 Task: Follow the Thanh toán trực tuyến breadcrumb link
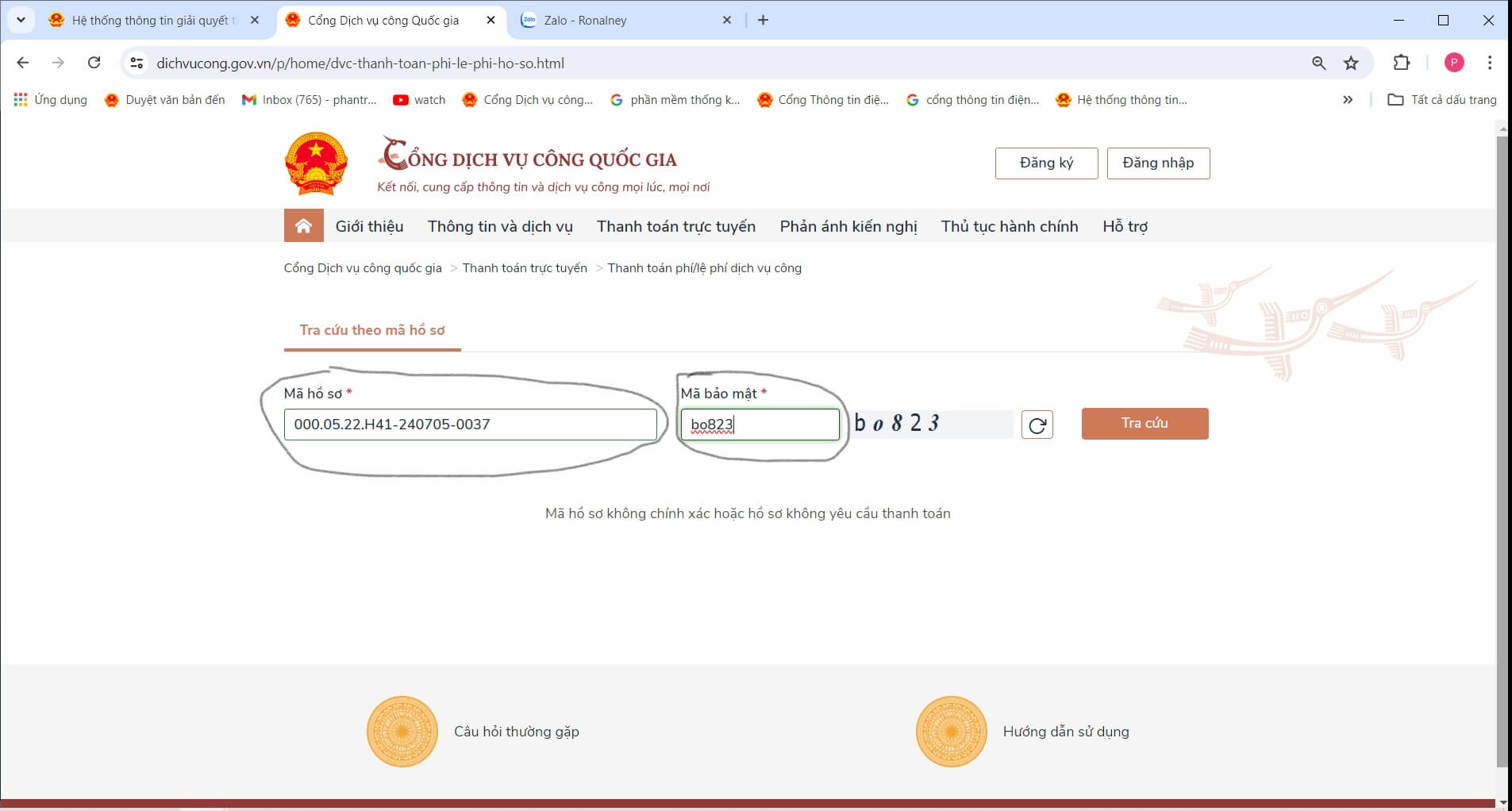tap(525, 268)
